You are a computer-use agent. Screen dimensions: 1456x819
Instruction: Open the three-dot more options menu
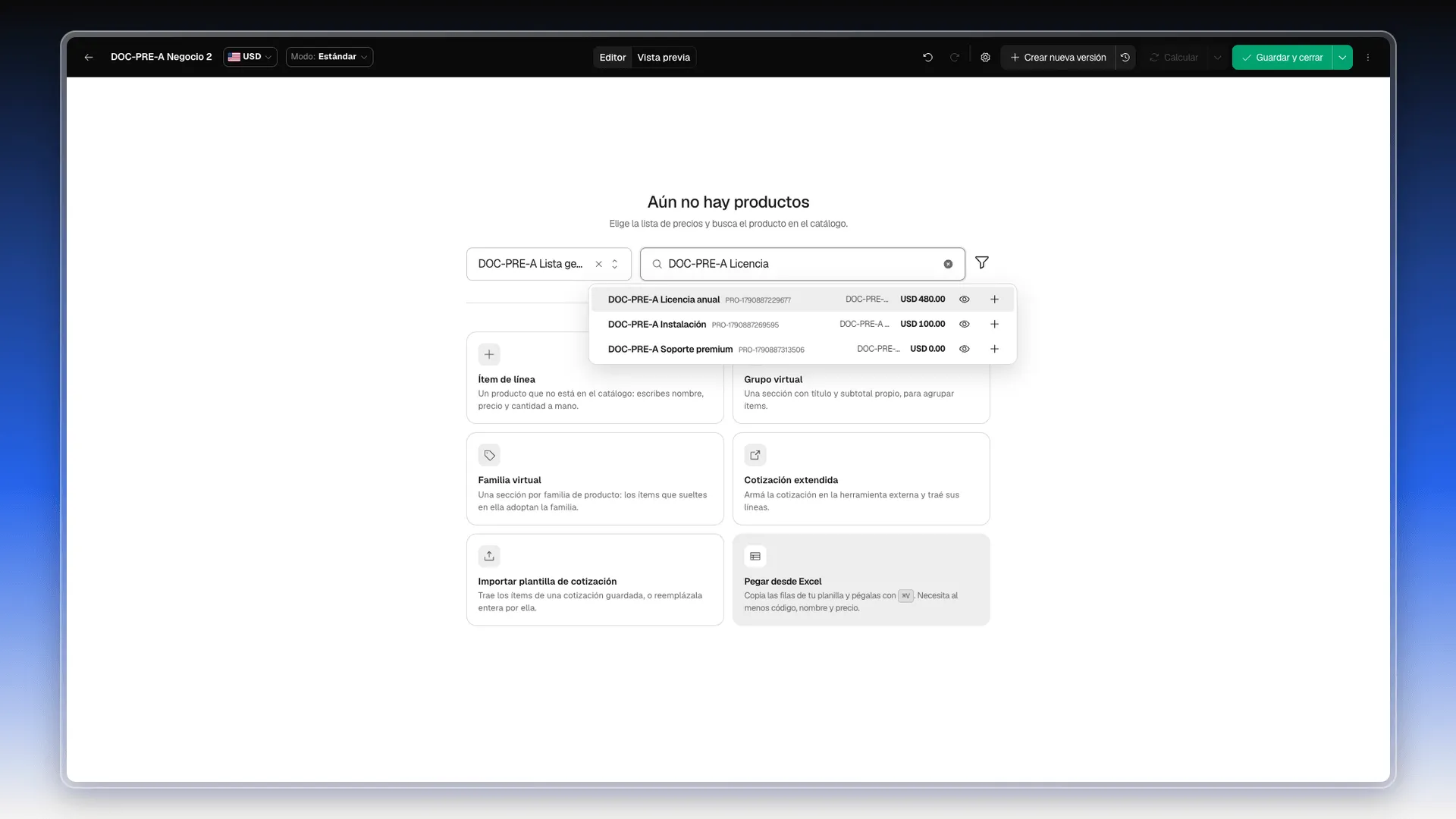(x=1368, y=57)
